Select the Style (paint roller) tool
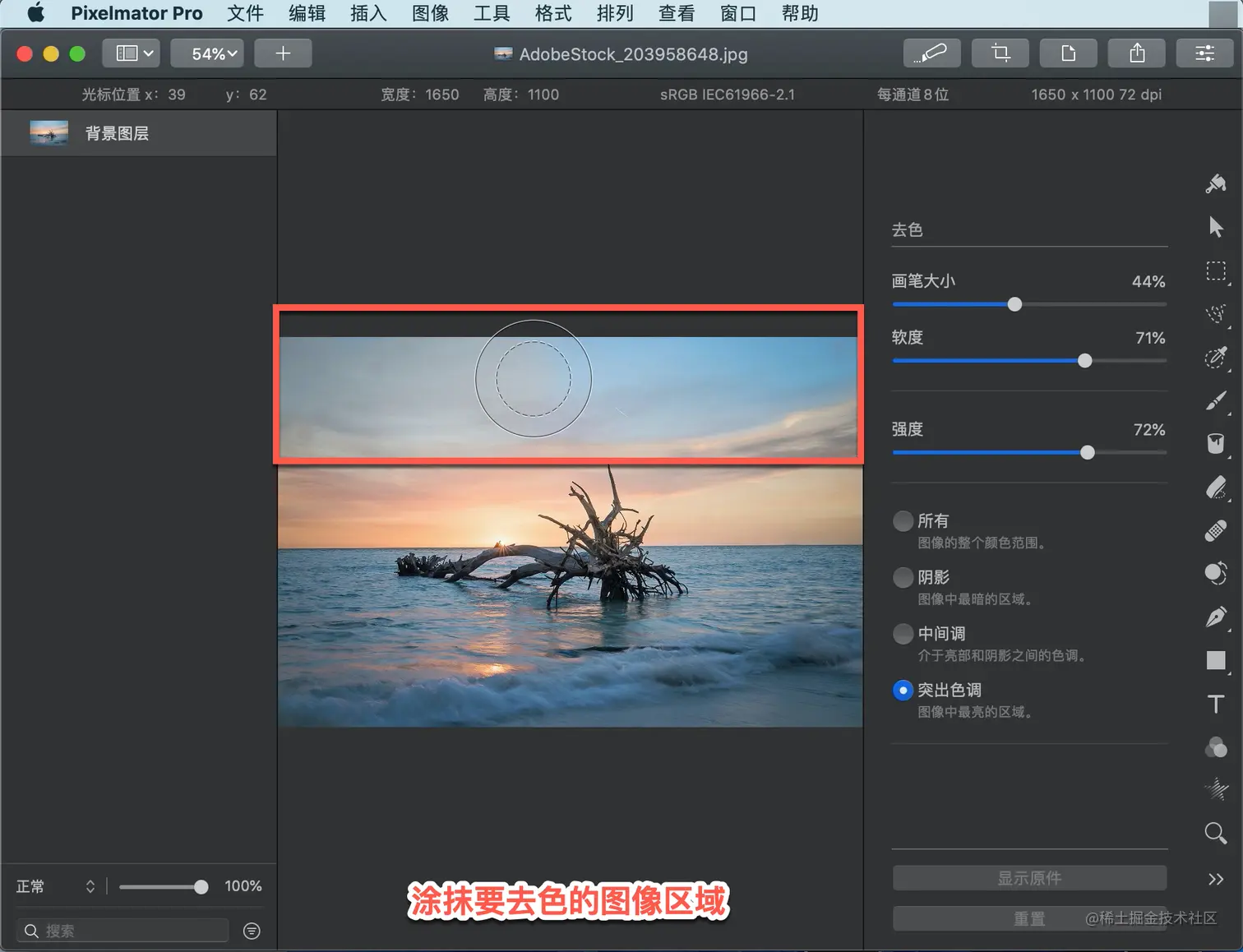The image size is (1243, 952). (1216, 183)
